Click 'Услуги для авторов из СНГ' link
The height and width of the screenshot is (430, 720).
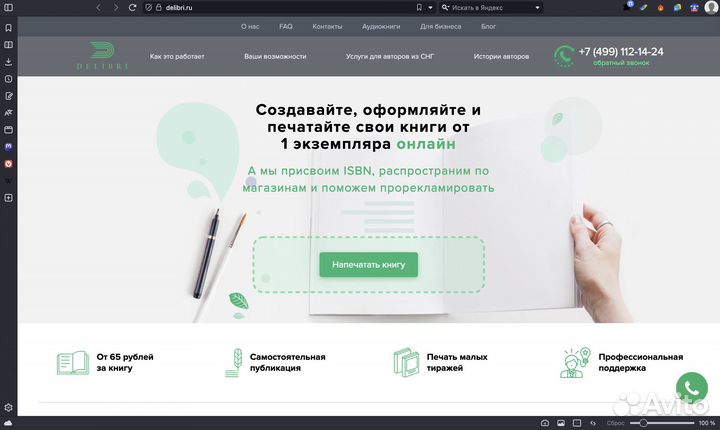(x=389, y=57)
